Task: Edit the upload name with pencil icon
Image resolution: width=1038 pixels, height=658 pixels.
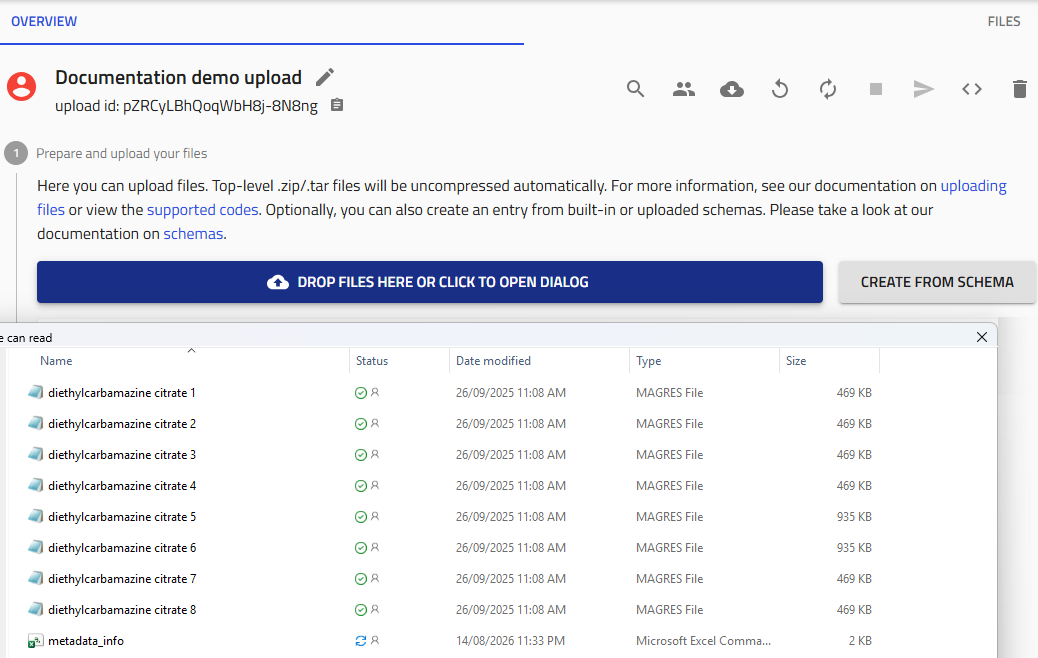Action: (x=324, y=77)
